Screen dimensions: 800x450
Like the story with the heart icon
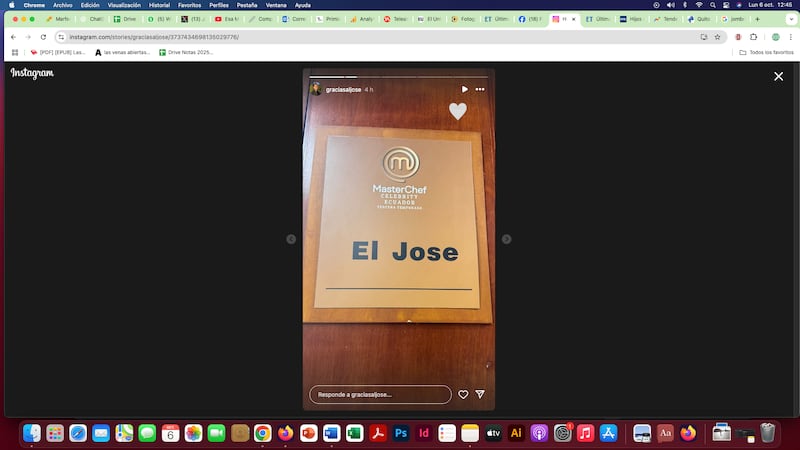463,394
